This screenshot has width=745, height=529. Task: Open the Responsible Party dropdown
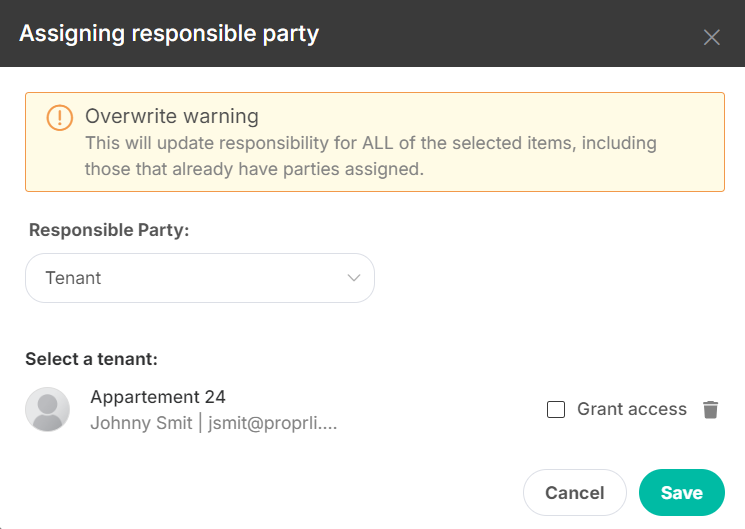[200, 278]
